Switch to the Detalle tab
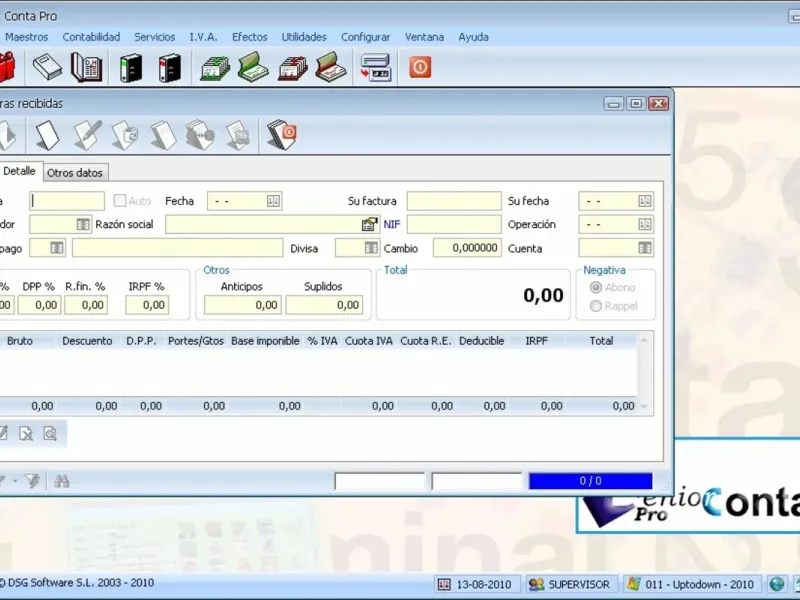This screenshot has width=800, height=600. [x=19, y=171]
